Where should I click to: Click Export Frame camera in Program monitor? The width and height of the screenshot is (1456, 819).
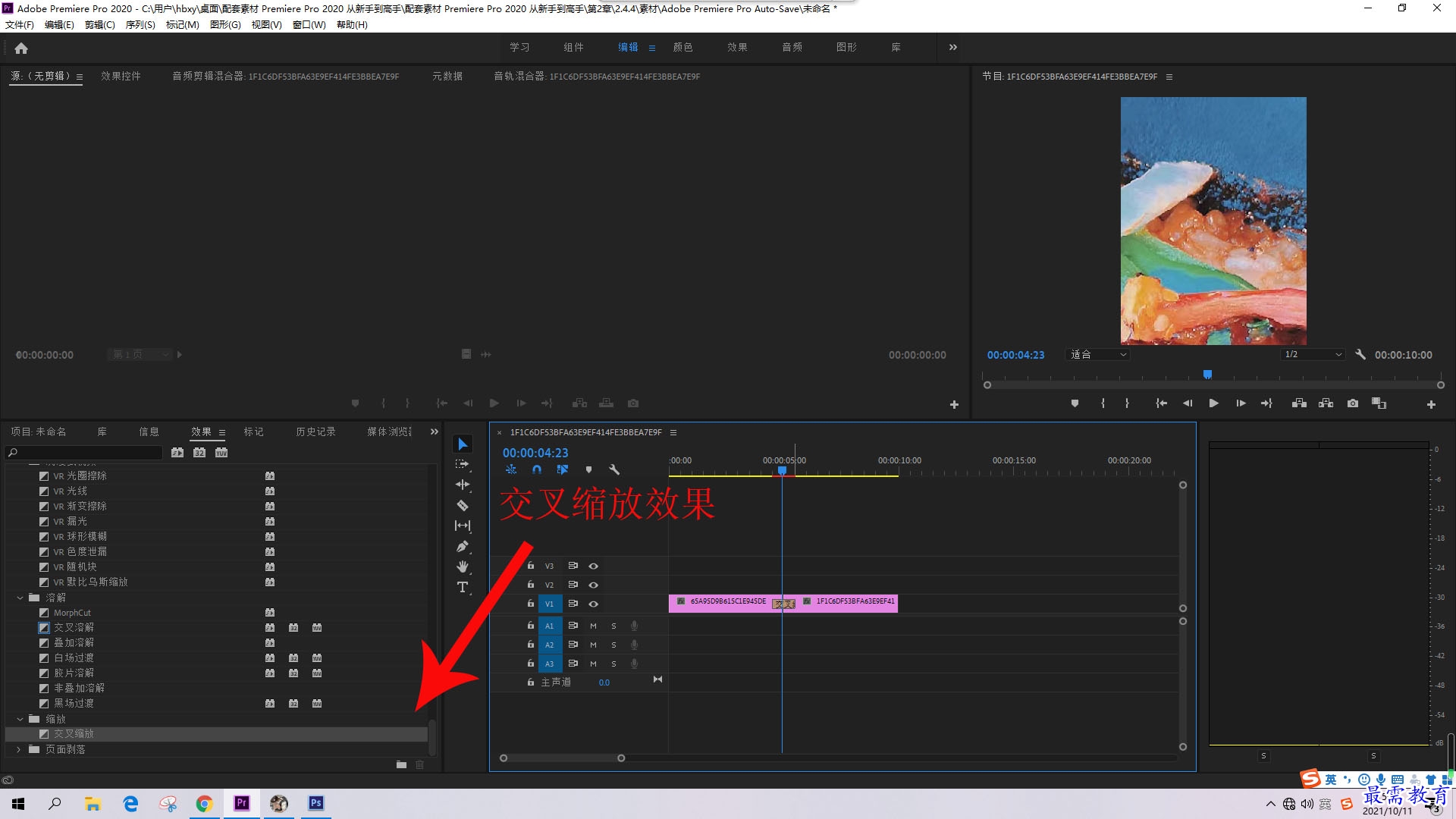click(1353, 403)
